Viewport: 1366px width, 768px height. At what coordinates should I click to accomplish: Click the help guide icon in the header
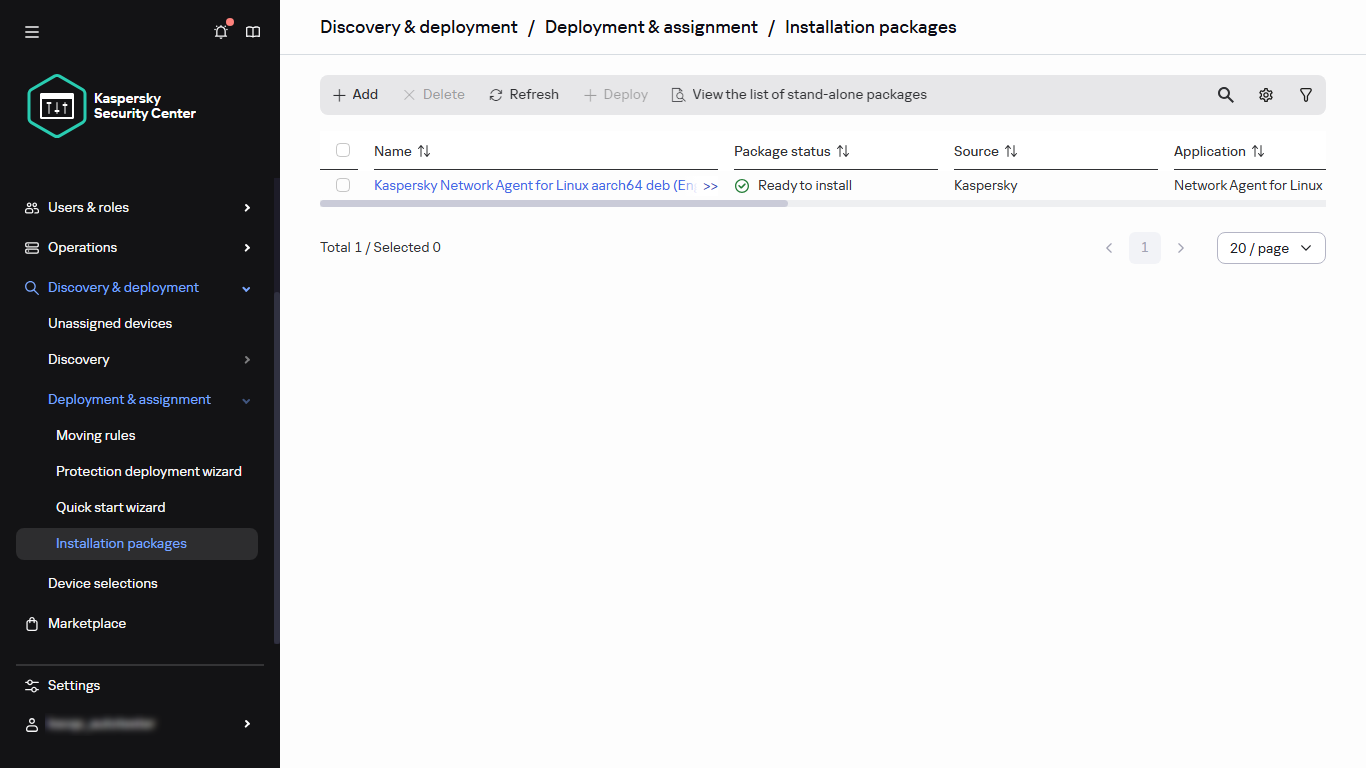[252, 31]
